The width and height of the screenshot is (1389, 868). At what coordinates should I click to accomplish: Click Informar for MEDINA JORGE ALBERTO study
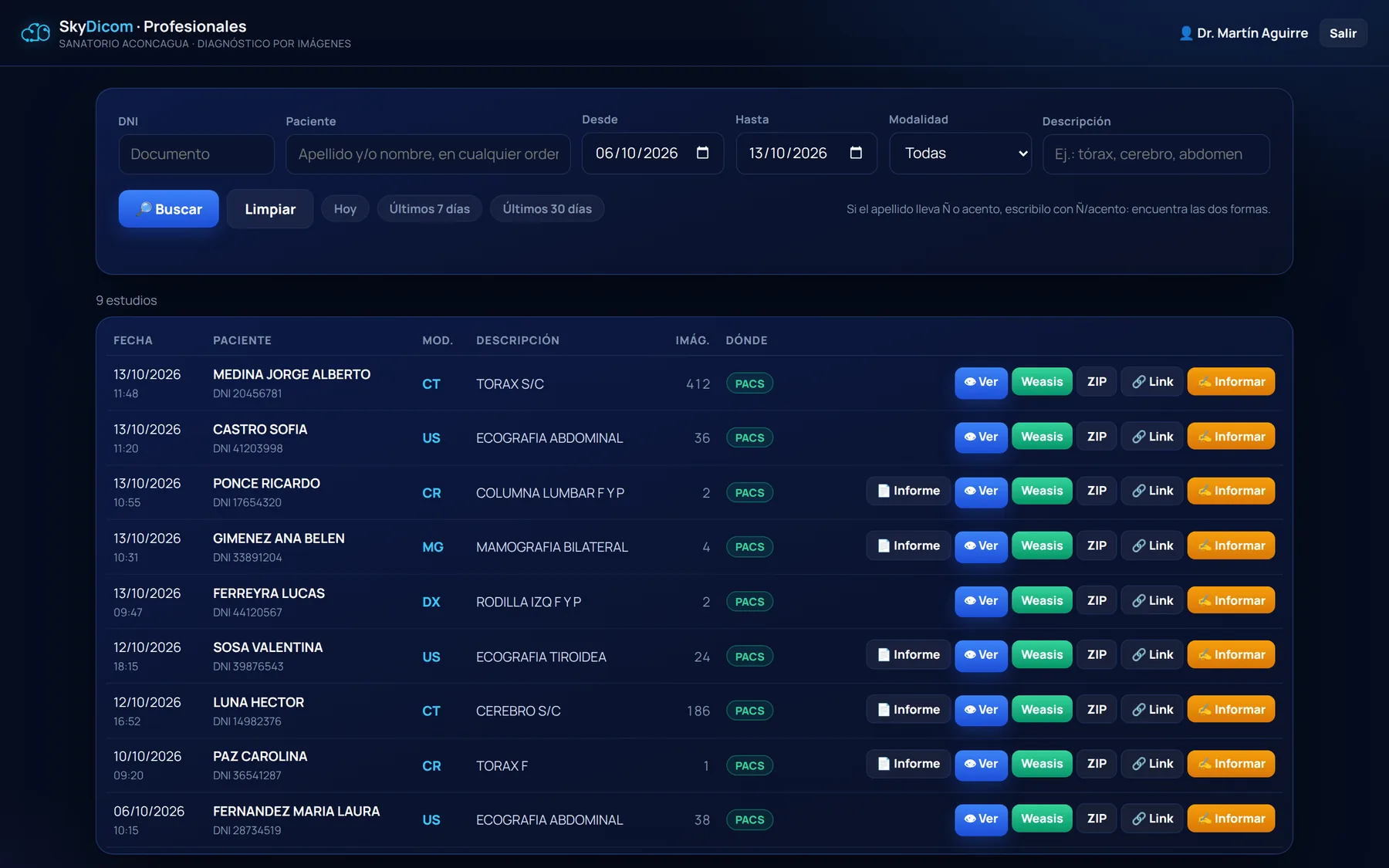1231,382
